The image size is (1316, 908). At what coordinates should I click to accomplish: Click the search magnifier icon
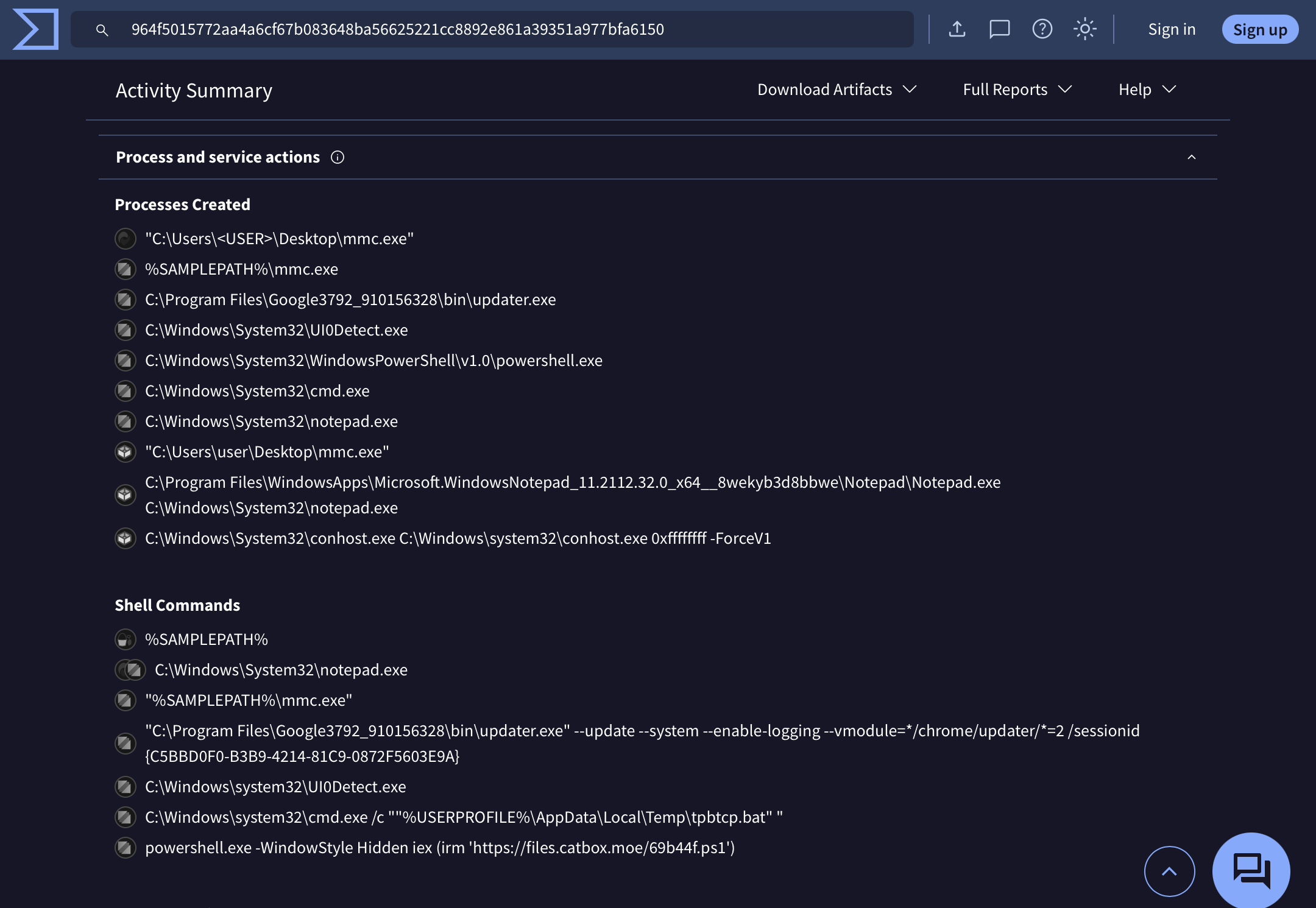102,30
